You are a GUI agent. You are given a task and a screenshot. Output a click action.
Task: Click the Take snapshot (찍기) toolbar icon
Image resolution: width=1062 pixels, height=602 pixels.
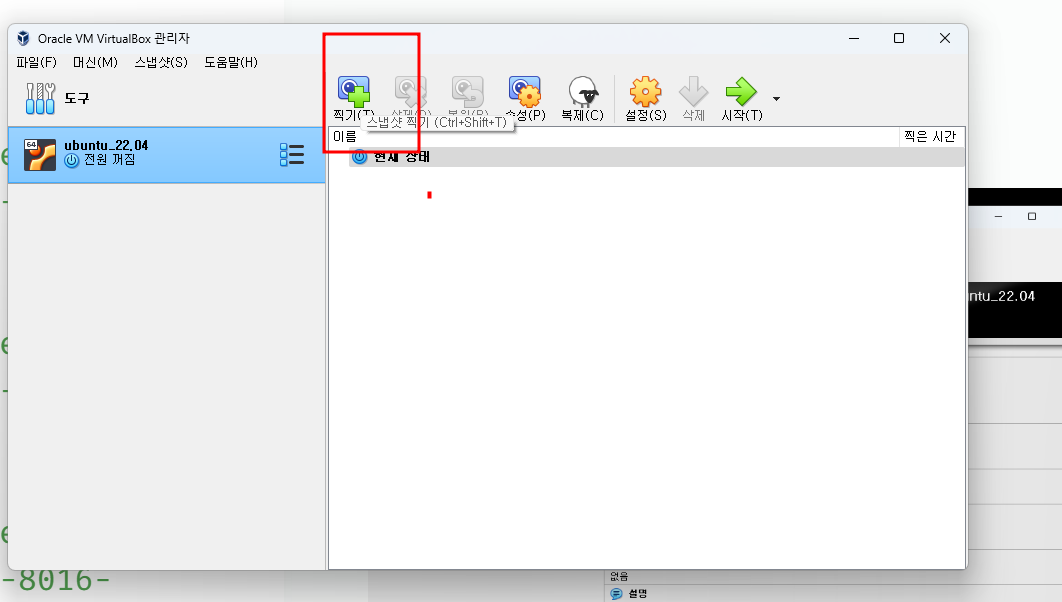point(354,92)
